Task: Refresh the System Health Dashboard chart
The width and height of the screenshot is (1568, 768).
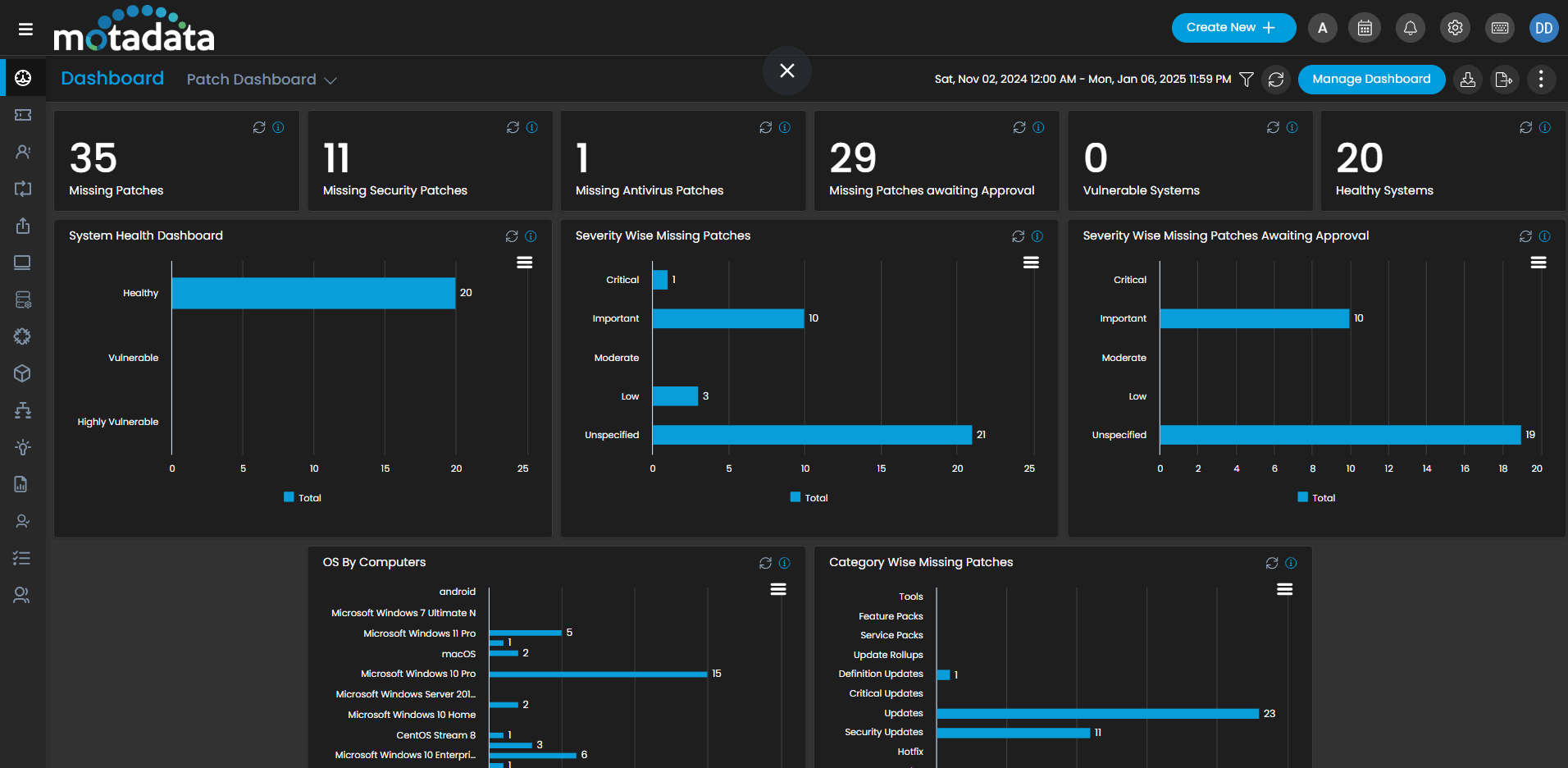Action: click(512, 236)
